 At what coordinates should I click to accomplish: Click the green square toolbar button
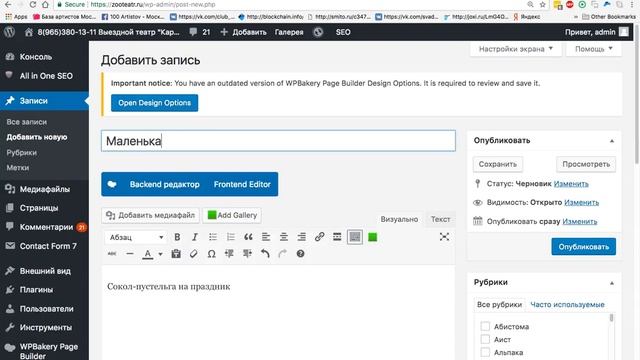tap(372, 237)
